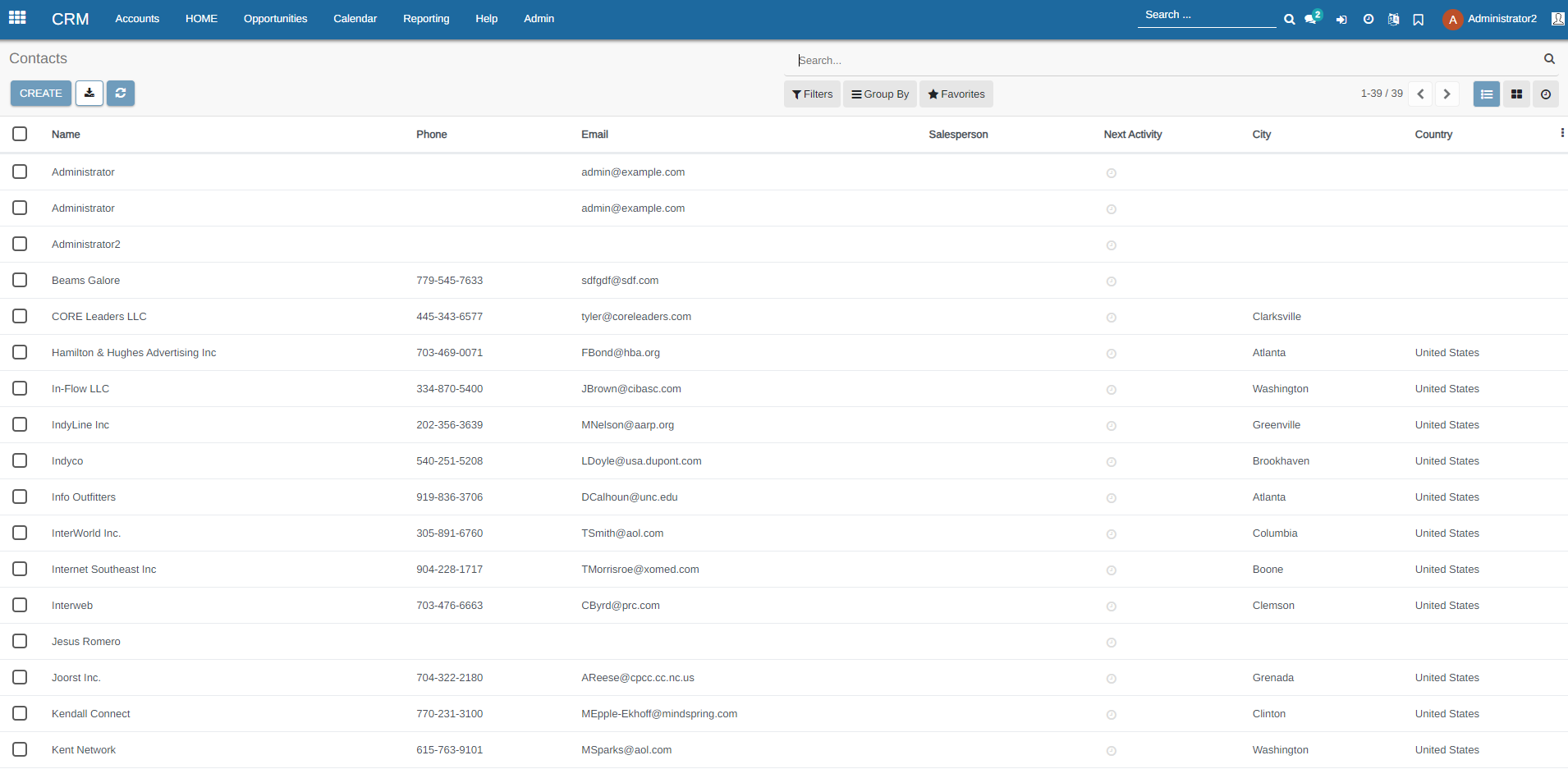Open the Opportunities menu

(275, 19)
